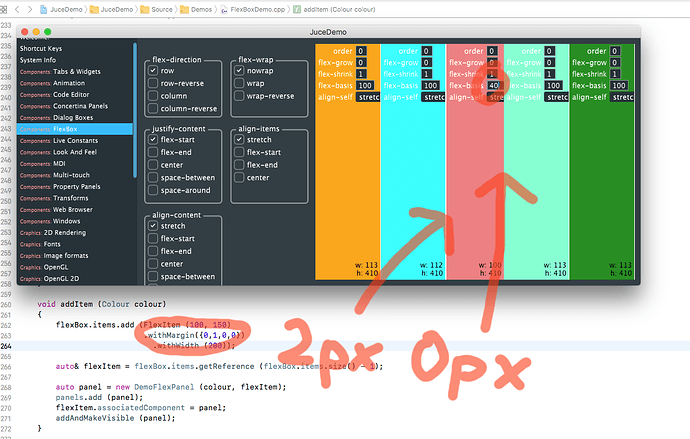Screen dimensions: 690x439
Task: Open the addItem (Colour colour) function breadcrumb
Action: point(334,9)
